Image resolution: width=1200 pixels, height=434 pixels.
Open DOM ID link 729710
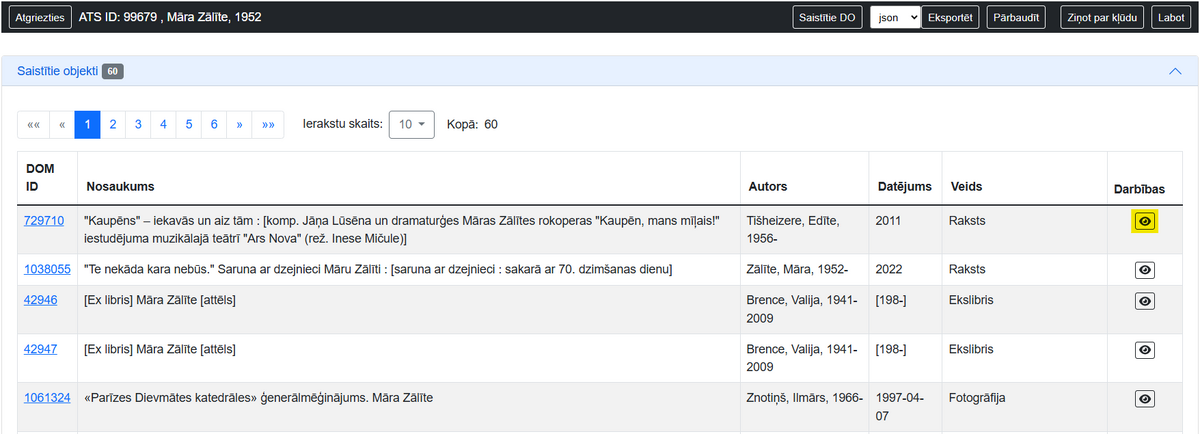pos(44,220)
